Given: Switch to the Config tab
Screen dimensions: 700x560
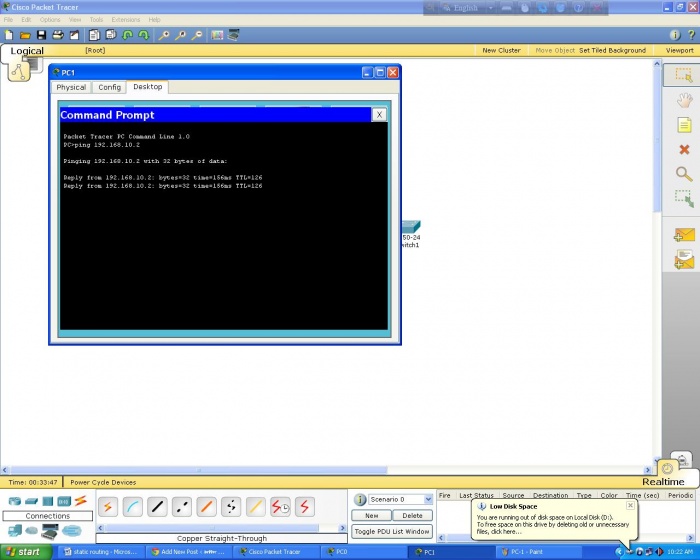Looking at the screenshot, I should pos(109,87).
